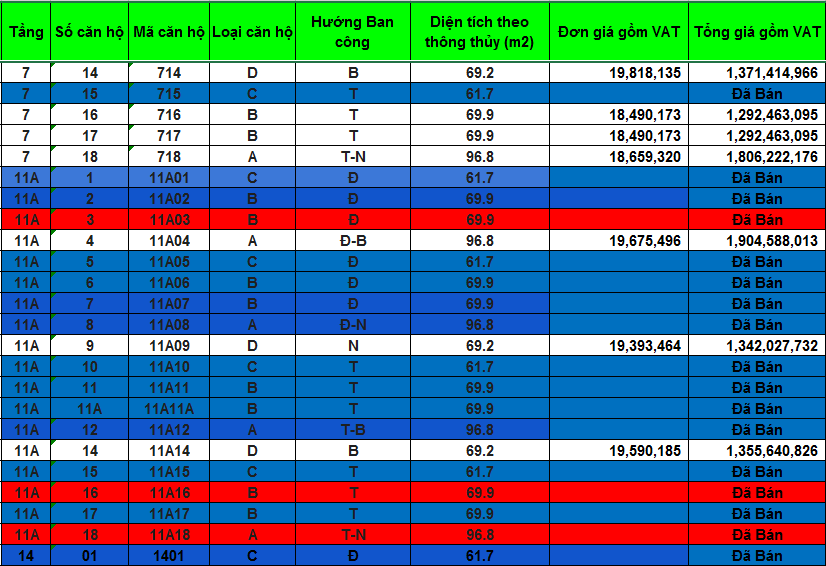This screenshot has height=566, width=826.
Task: Click apartment type 'D' in row 11A09
Action: (252, 346)
